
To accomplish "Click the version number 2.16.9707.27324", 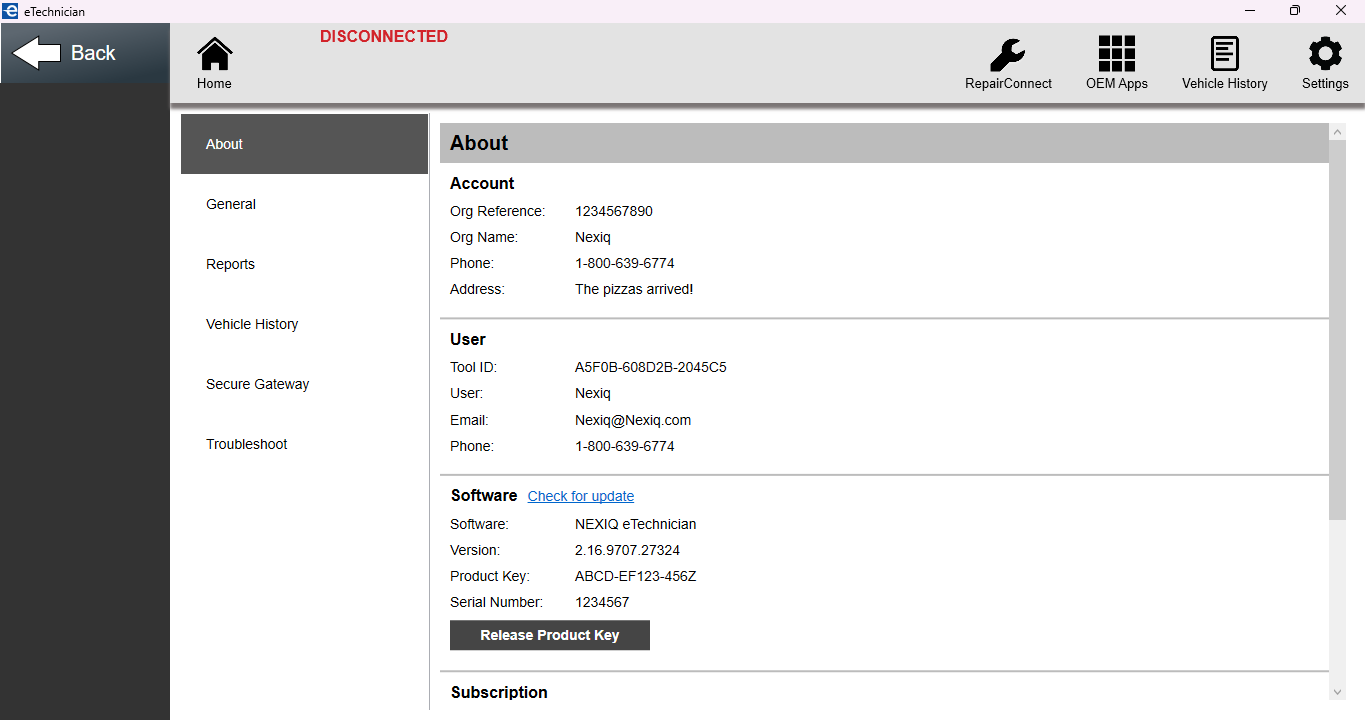I will (x=628, y=550).
